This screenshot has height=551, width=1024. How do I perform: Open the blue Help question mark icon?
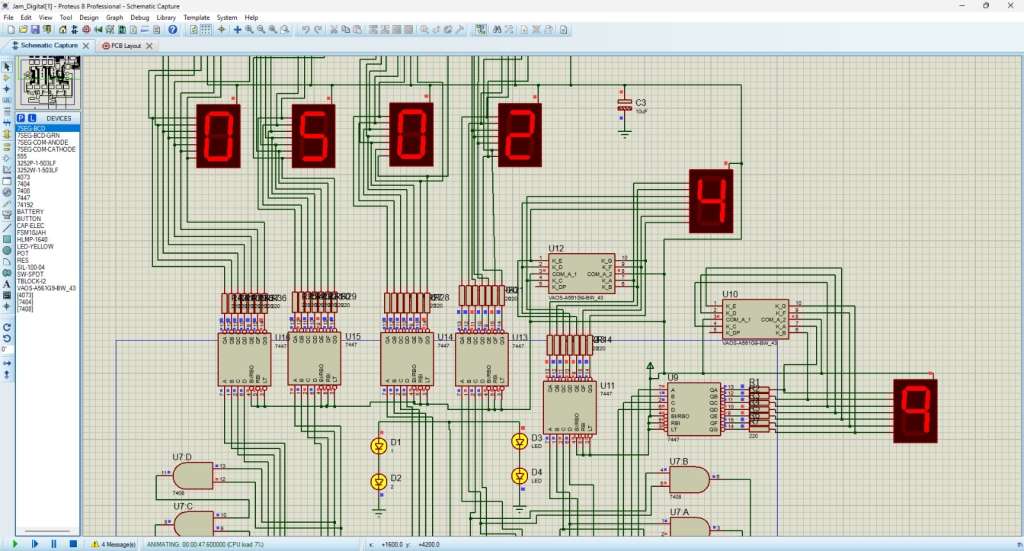(x=172, y=29)
